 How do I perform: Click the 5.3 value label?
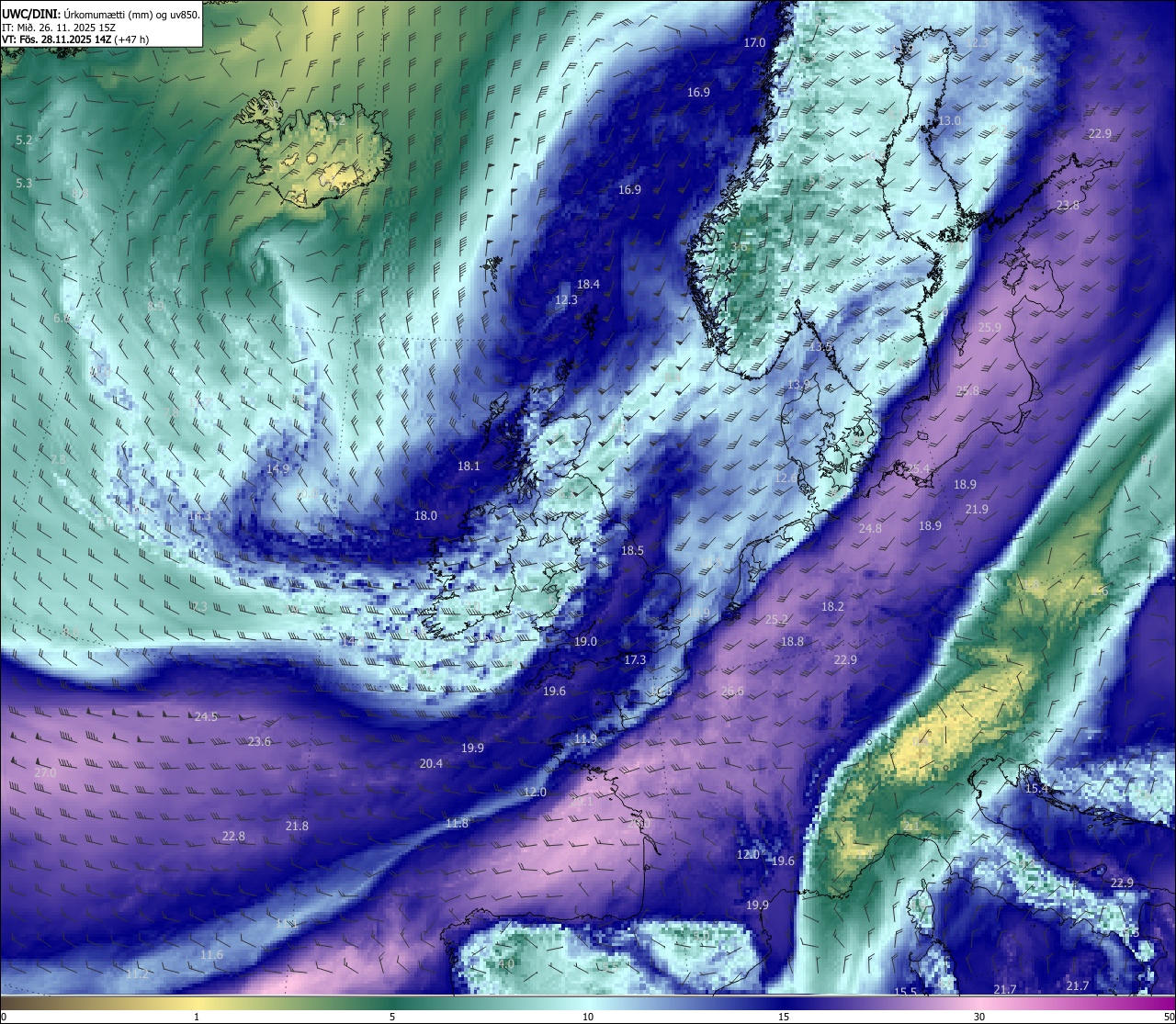tap(24, 183)
